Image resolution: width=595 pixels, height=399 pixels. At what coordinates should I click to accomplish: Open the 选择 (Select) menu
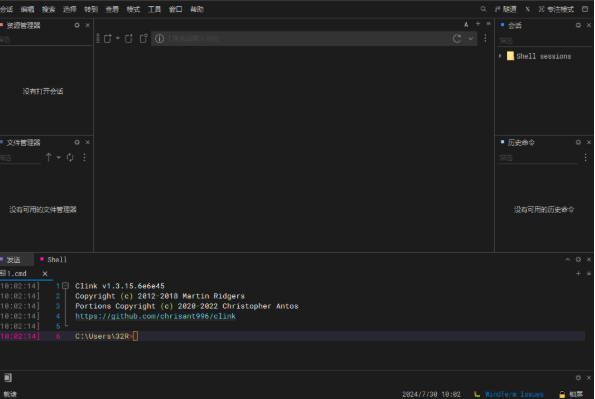pyautogui.click(x=70, y=9)
